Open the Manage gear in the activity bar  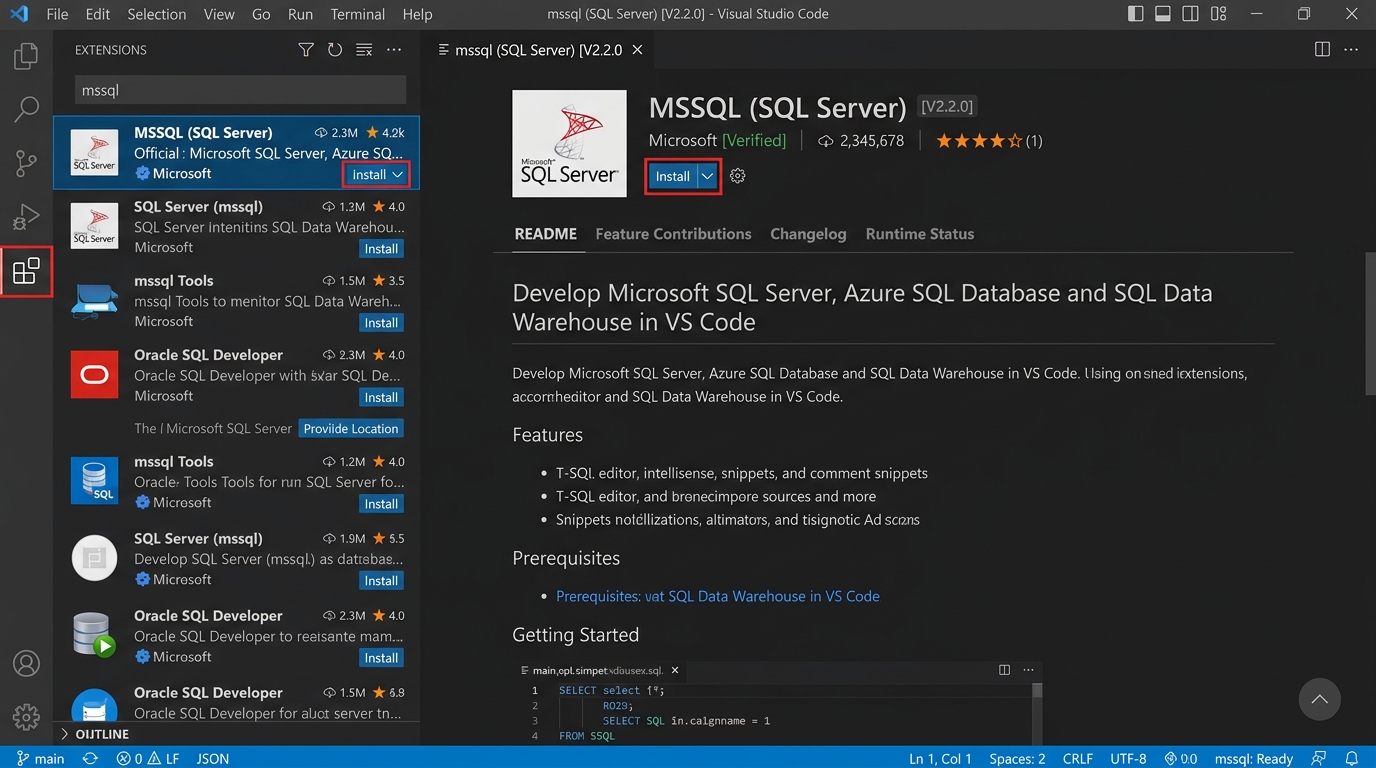pyautogui.click(x=26, y=717)
